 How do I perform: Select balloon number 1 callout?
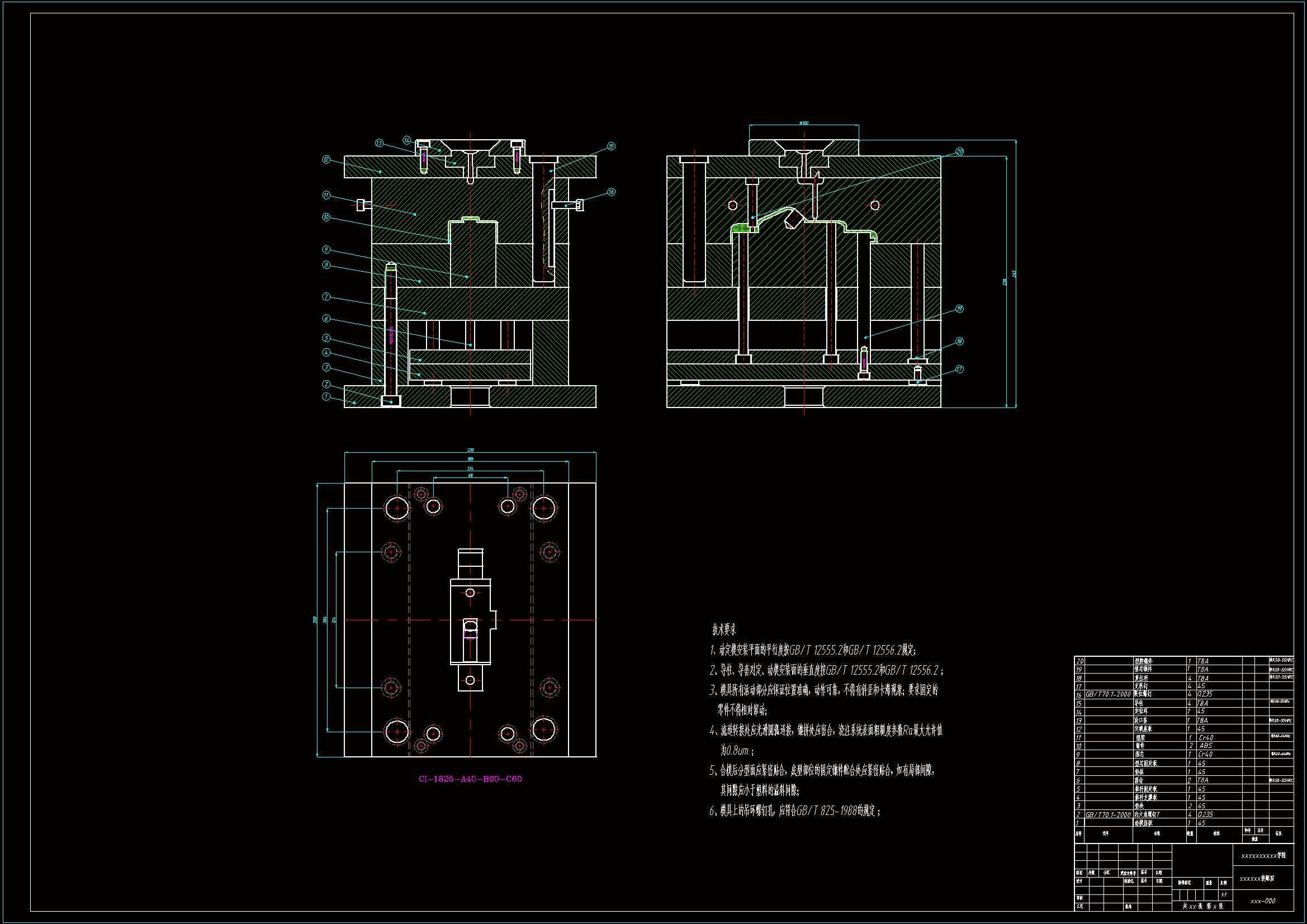tap(326, 396)
